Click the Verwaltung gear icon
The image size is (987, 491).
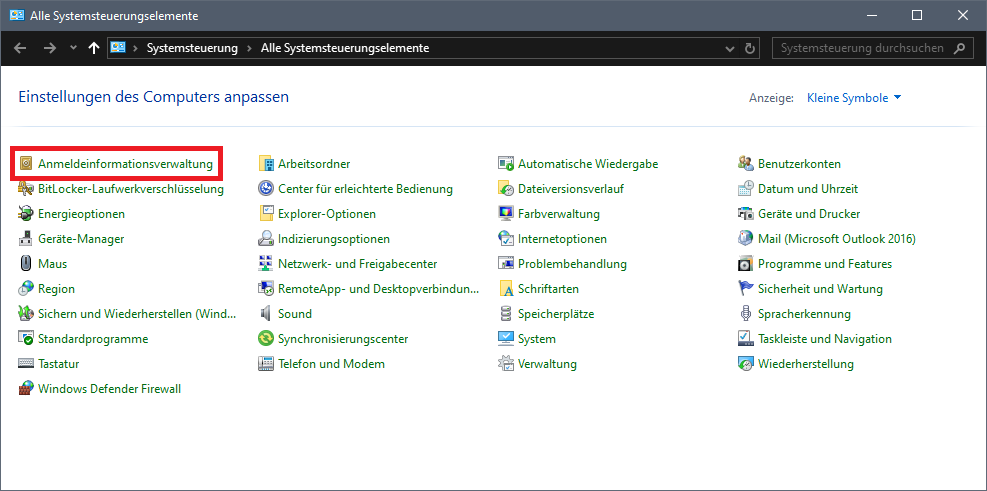tap(506, 364)
